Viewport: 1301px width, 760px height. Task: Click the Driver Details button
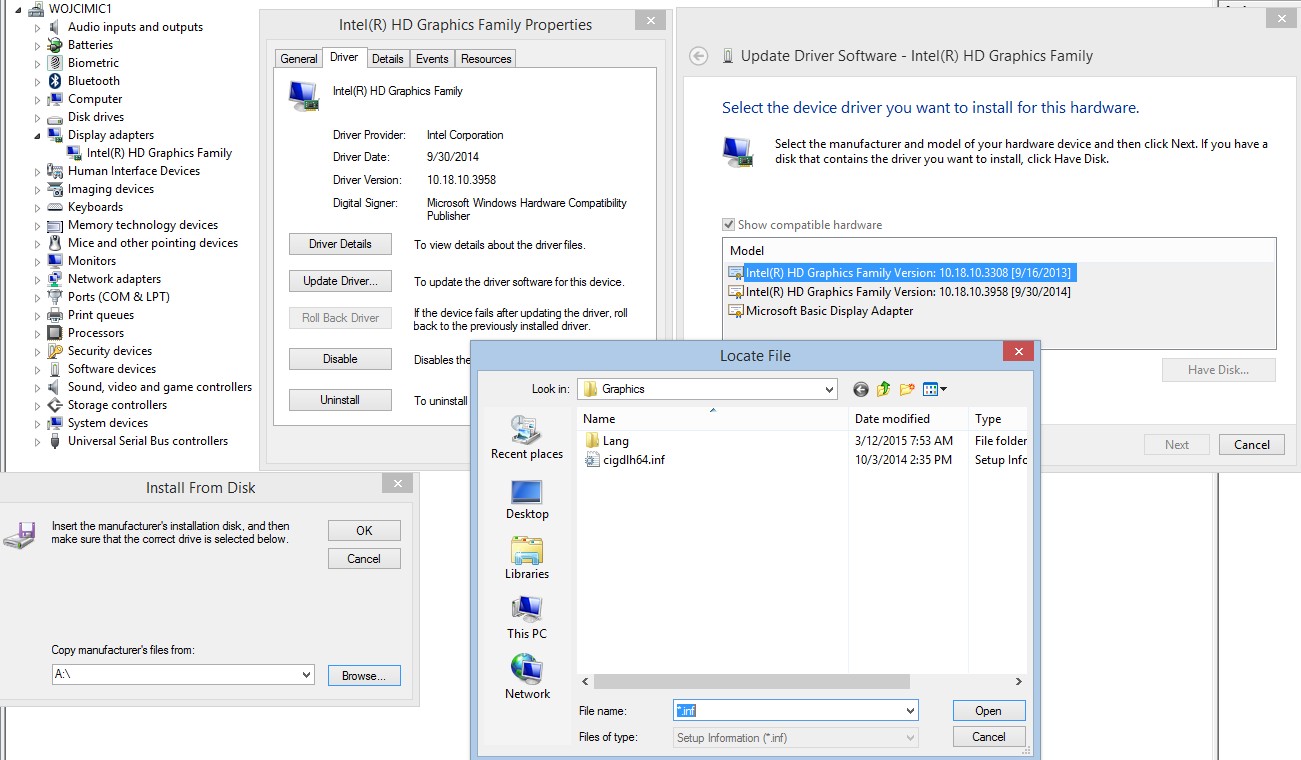pos(340,244)
